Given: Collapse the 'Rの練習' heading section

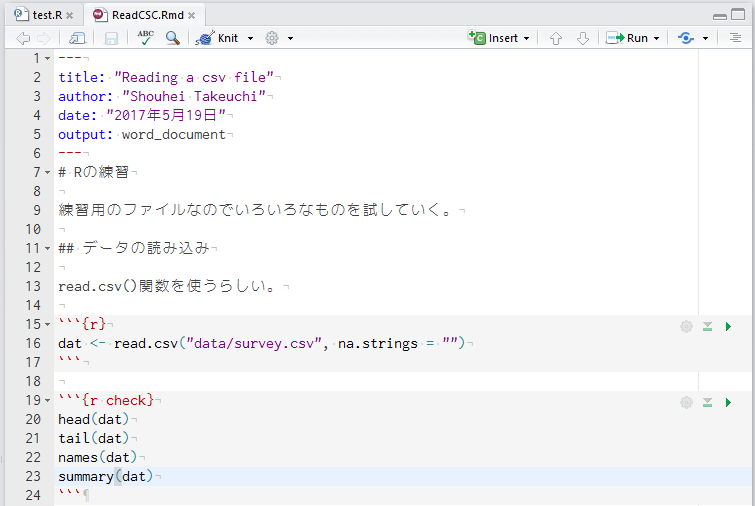Looking at the screenshot, I should (49, 173).
